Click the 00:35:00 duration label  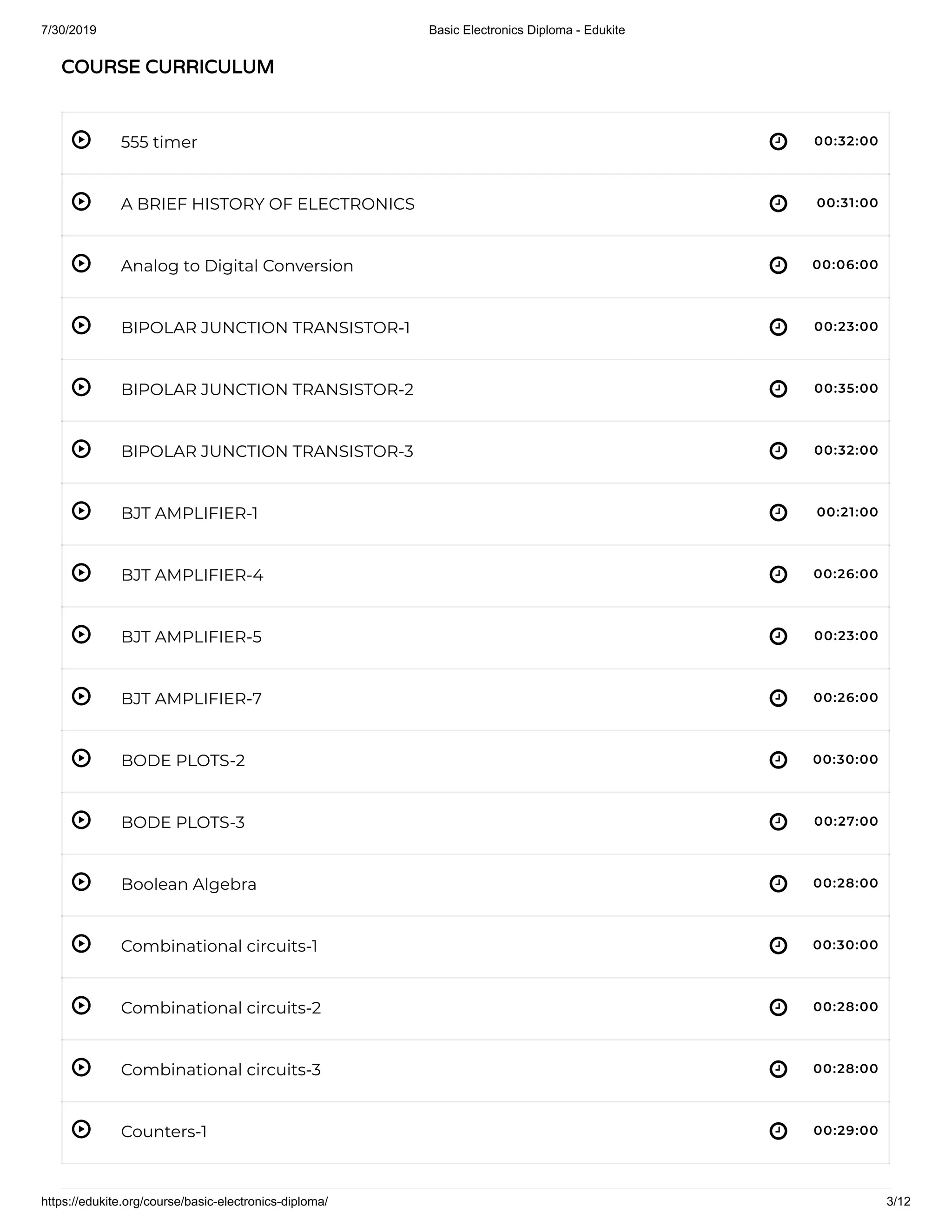click(846, 388)
